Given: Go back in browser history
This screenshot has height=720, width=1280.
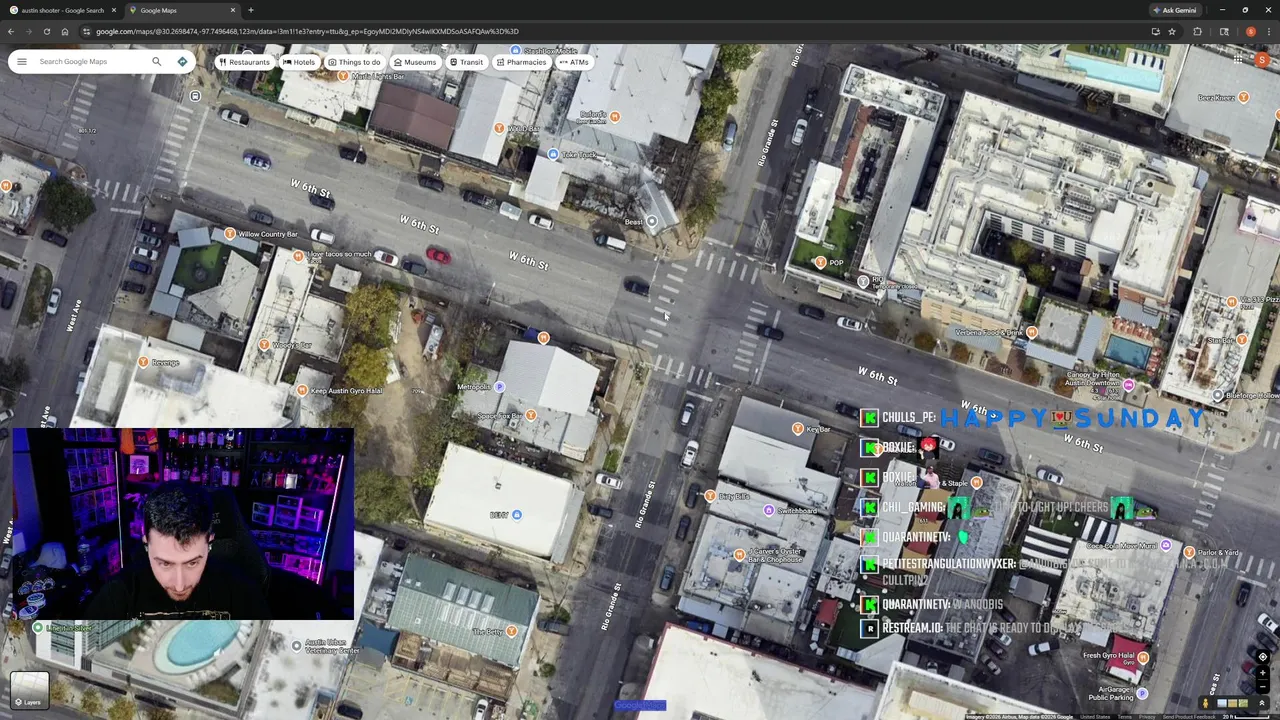Looking at the screenshot, I should (11, 31).
